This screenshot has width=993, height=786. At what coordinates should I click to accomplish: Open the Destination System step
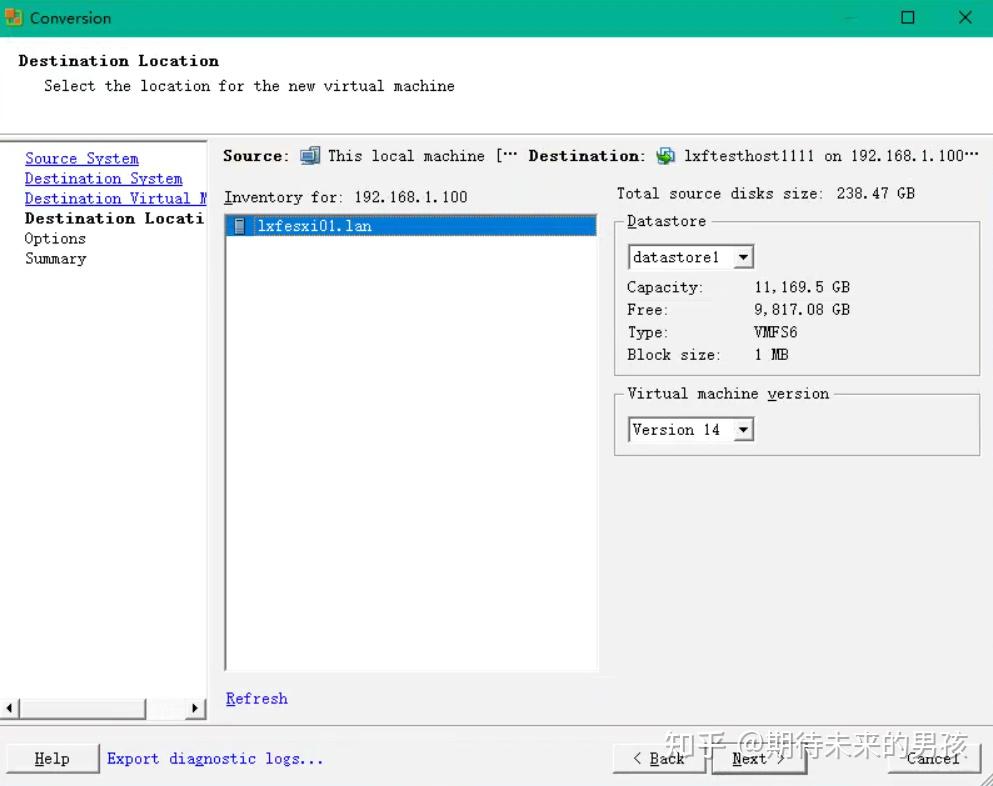coord(103,178)
